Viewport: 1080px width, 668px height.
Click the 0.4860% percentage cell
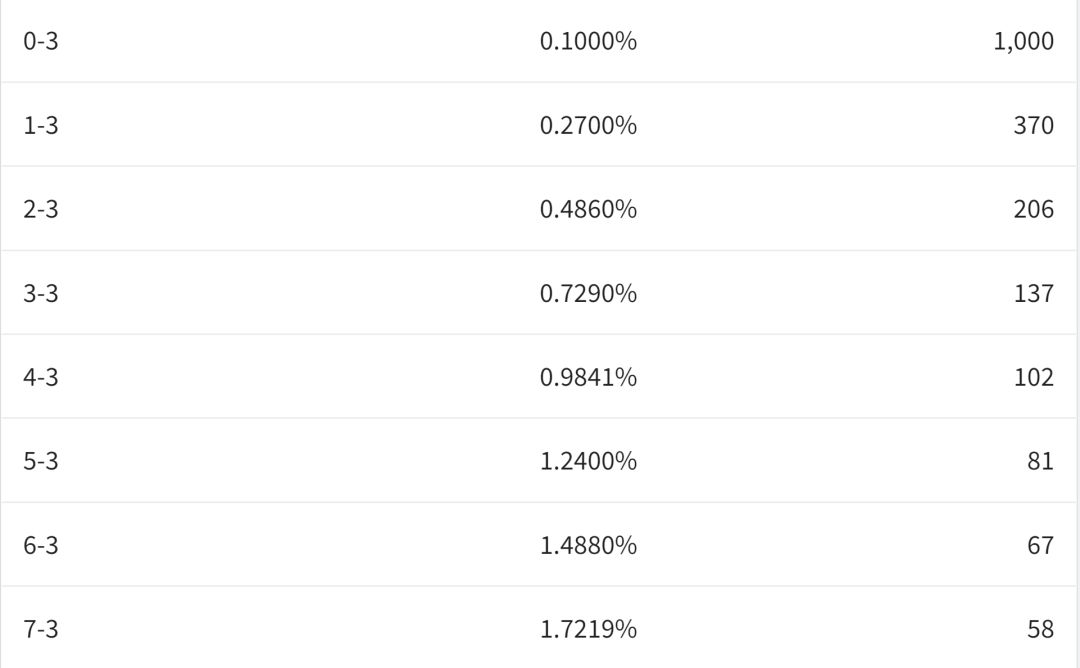pyautogui.click(x=588, y=209)
